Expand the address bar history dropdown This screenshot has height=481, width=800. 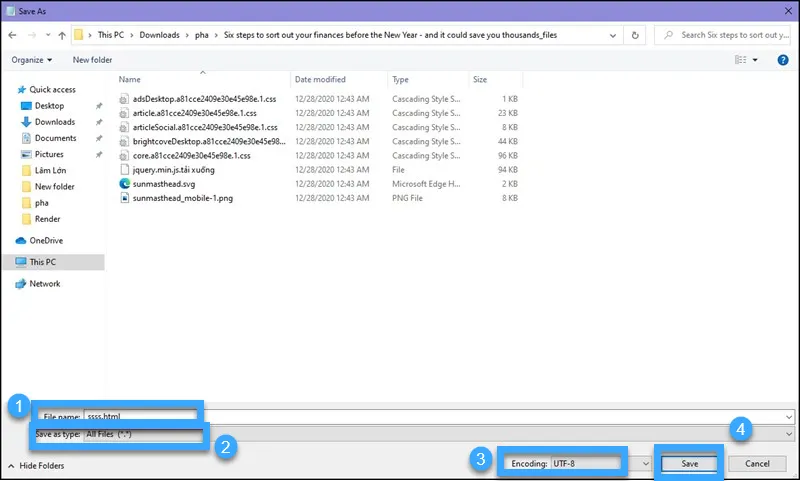613,36
